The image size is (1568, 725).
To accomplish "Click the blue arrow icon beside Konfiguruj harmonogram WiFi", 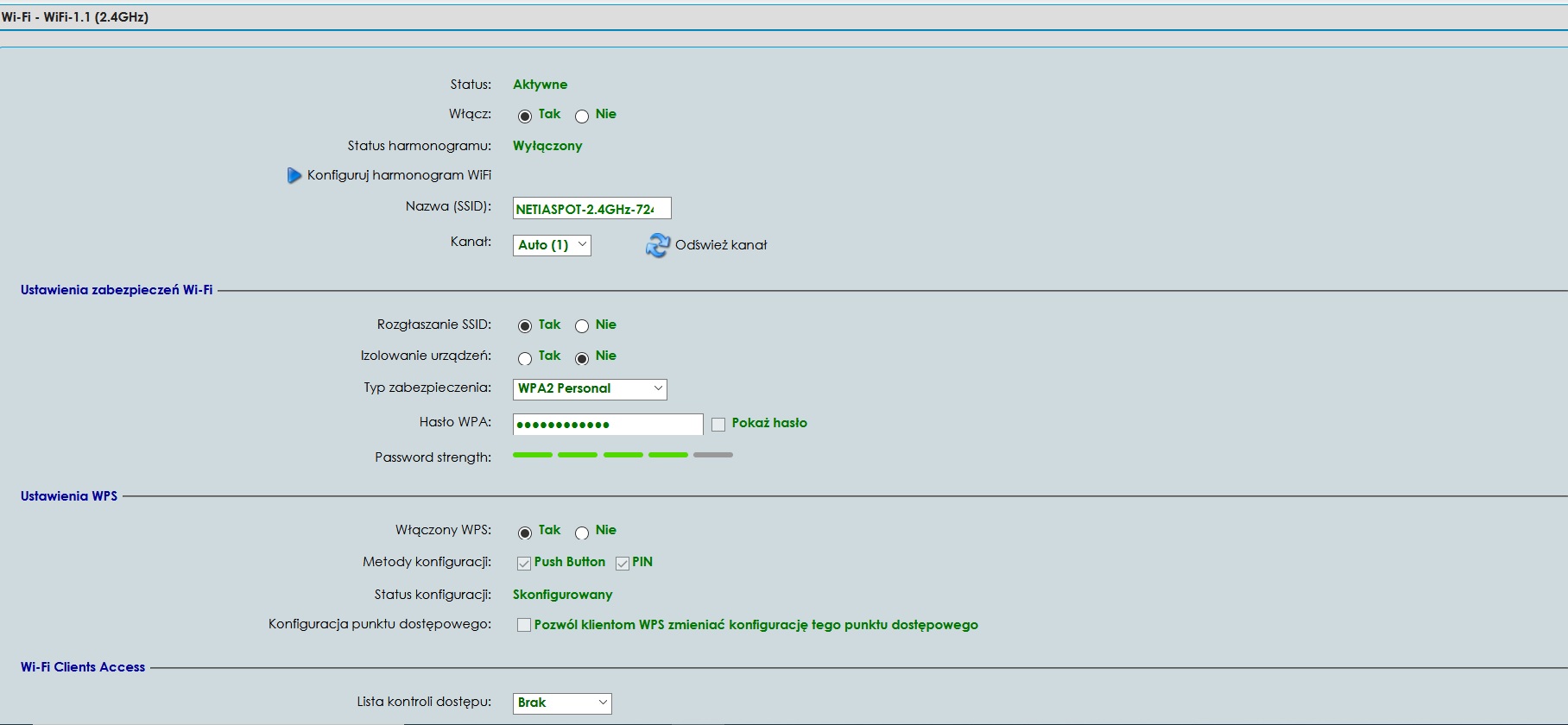I will 294,175.
